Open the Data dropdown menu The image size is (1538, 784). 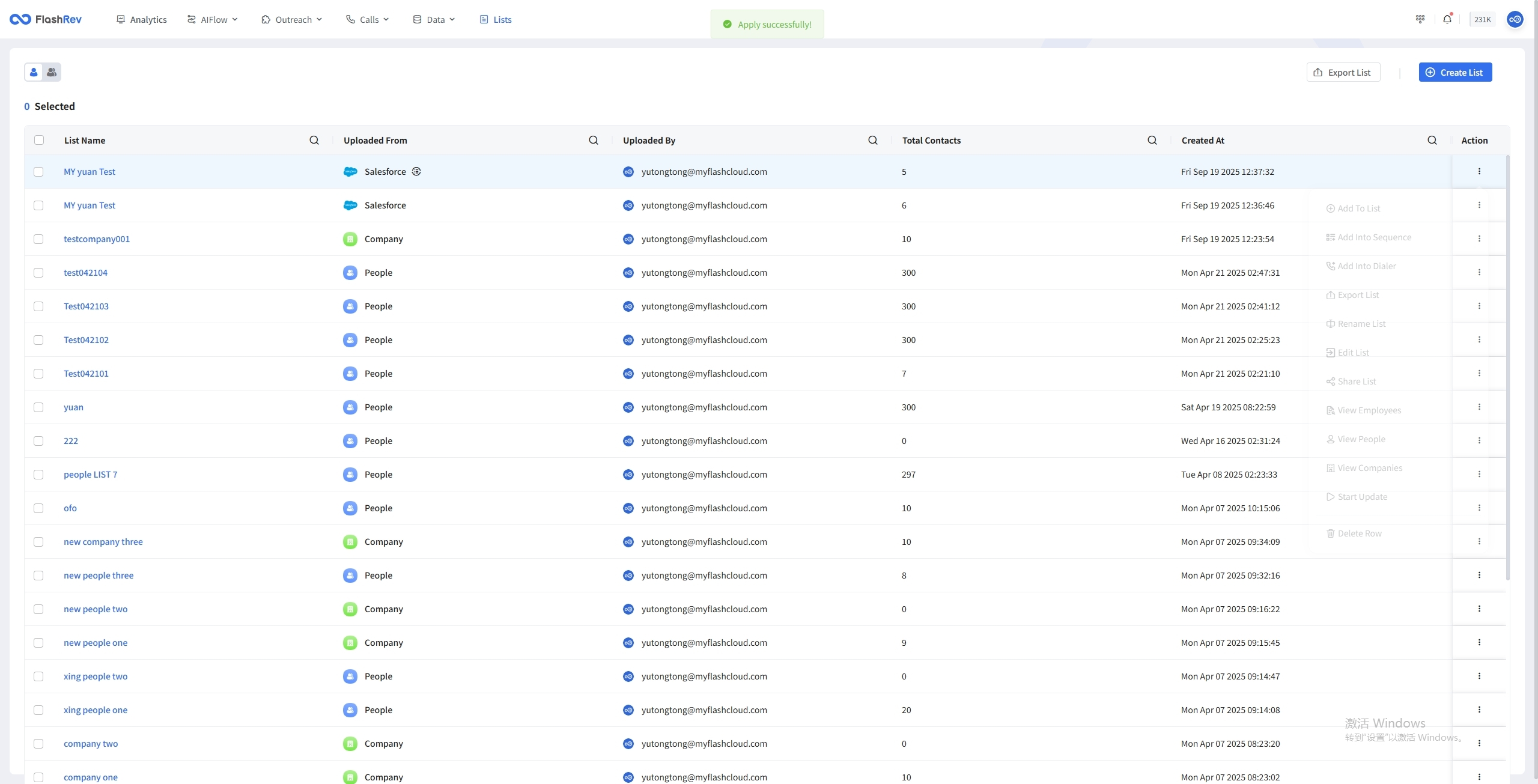[434, 20]
